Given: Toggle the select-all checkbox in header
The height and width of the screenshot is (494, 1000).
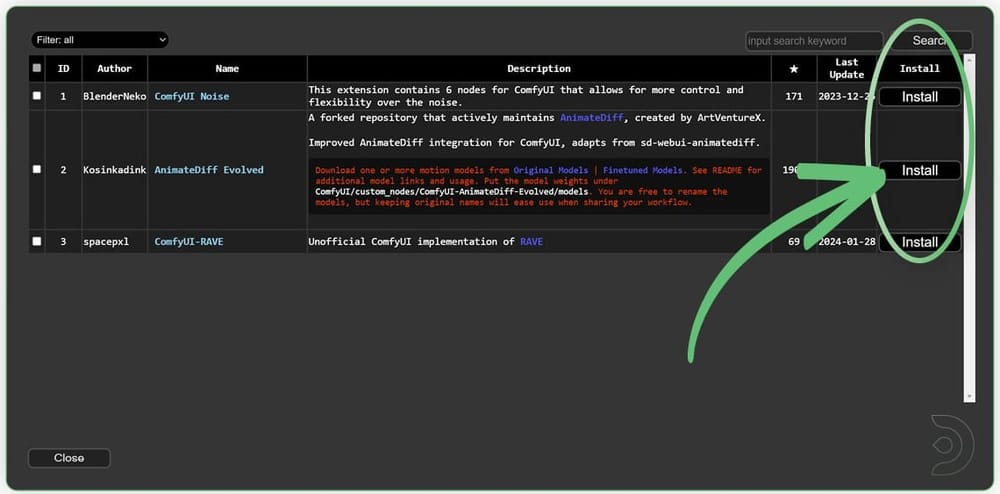Looking at the screenshot, I should [x=37, y=69].
